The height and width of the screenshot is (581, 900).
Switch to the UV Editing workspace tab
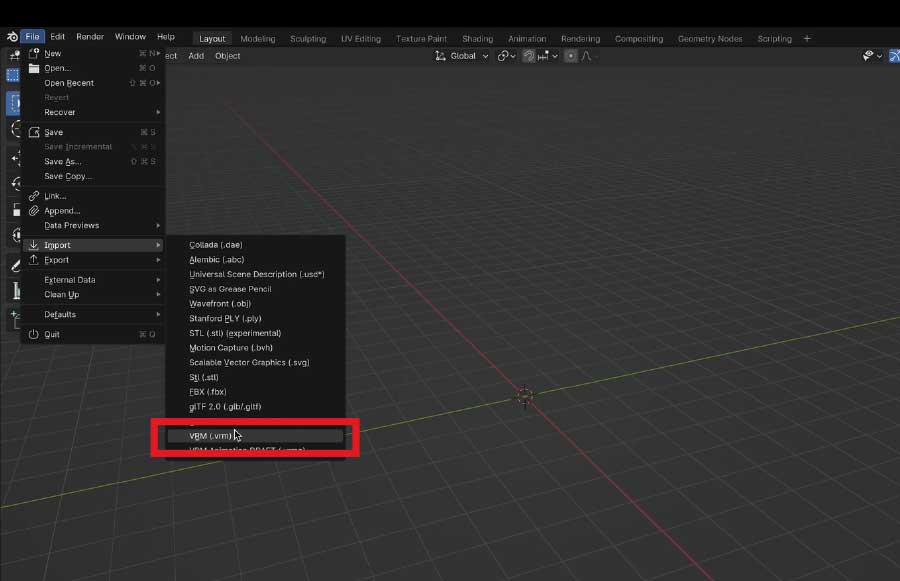(x=361, y=38)
